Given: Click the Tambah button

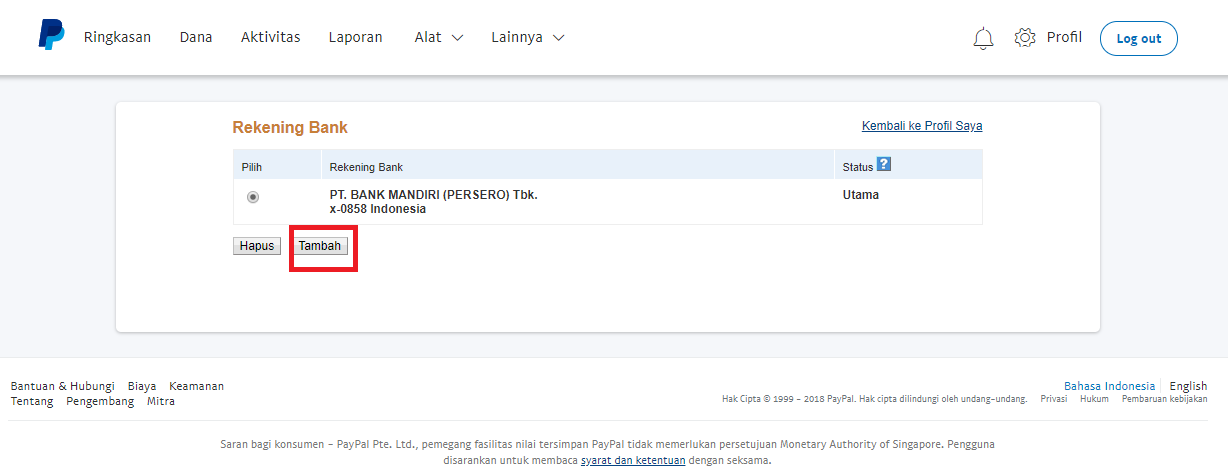Looking at the screenshot, I should [x=320, y=246].
